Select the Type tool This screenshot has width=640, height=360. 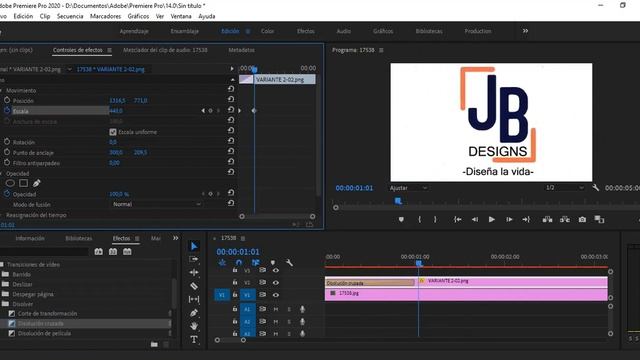coord(194,340)
